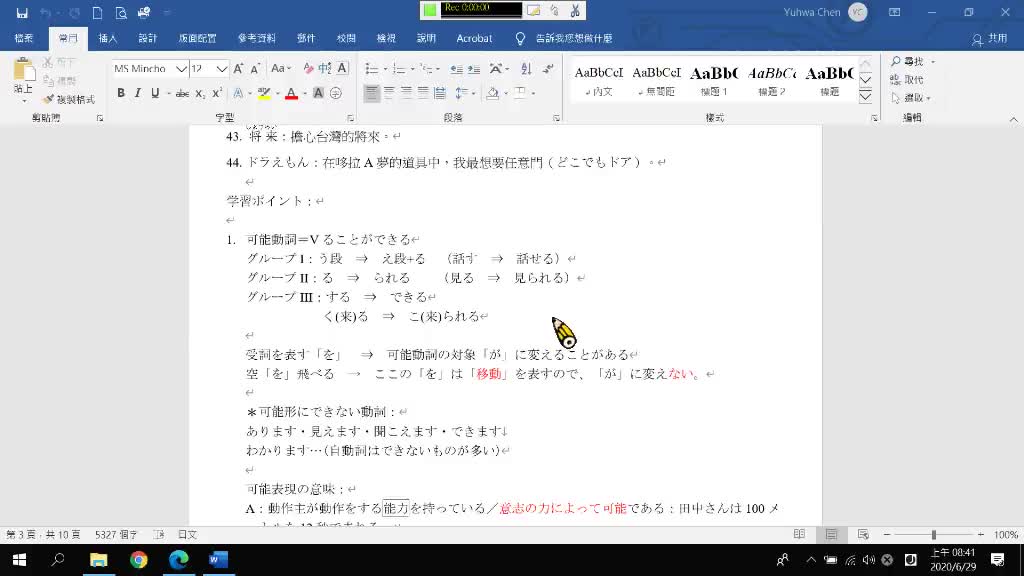
Task: Toggle show paragraph marks icon
Action: (x=548, y=69)
